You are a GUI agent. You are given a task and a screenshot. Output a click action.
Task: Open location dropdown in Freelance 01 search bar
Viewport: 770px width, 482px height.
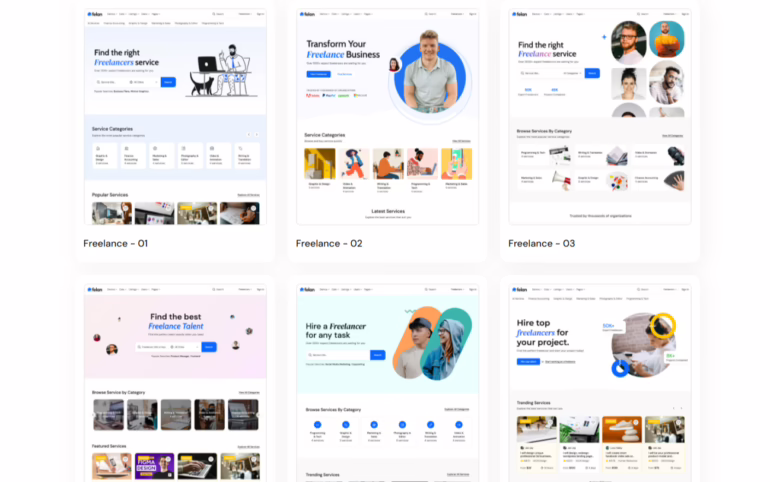tap(143, 82)
